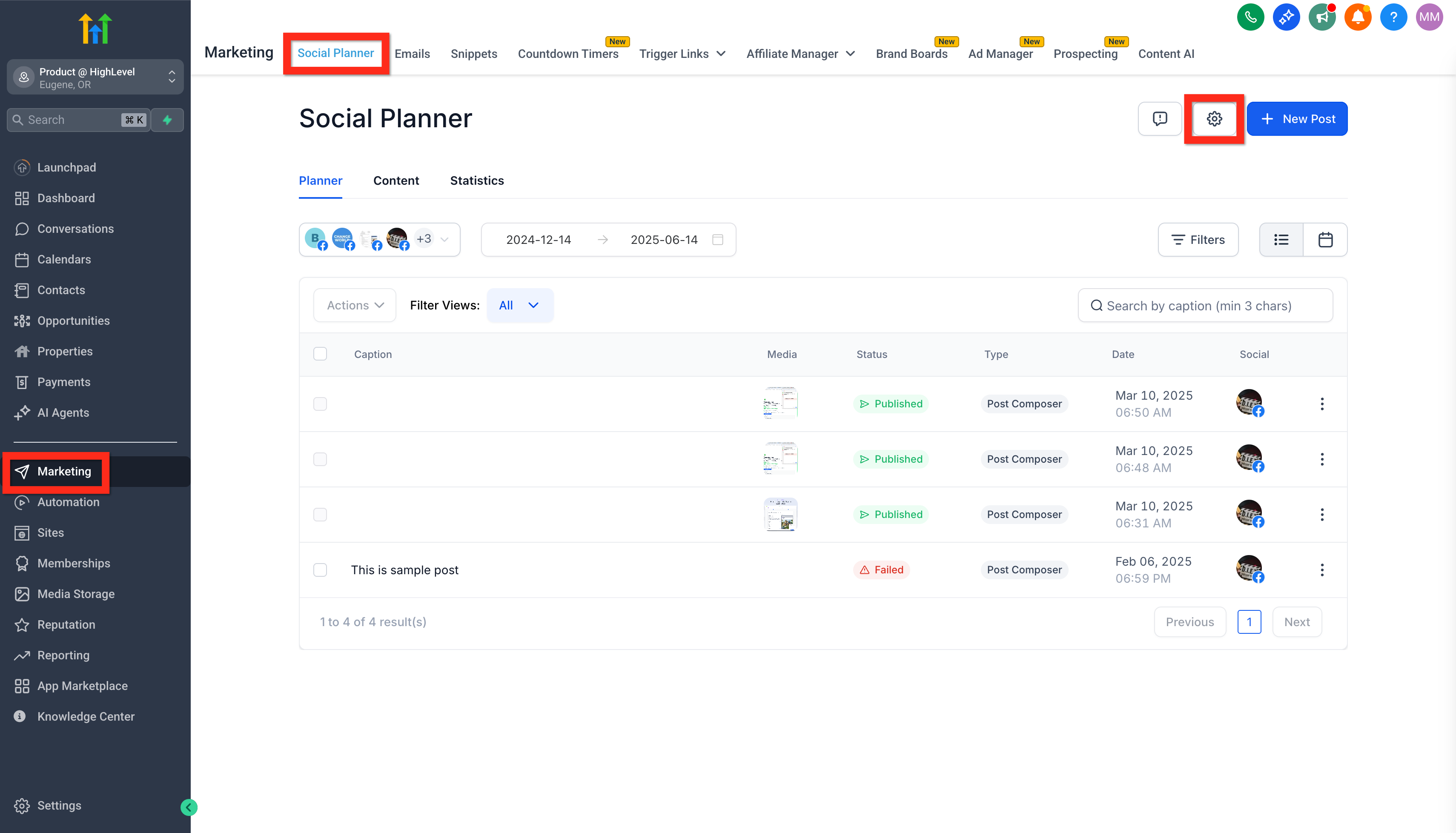This screenshot has height=833, width=1456.
Task: Select all posts header checkbox
Action: [x=321, y=354]
